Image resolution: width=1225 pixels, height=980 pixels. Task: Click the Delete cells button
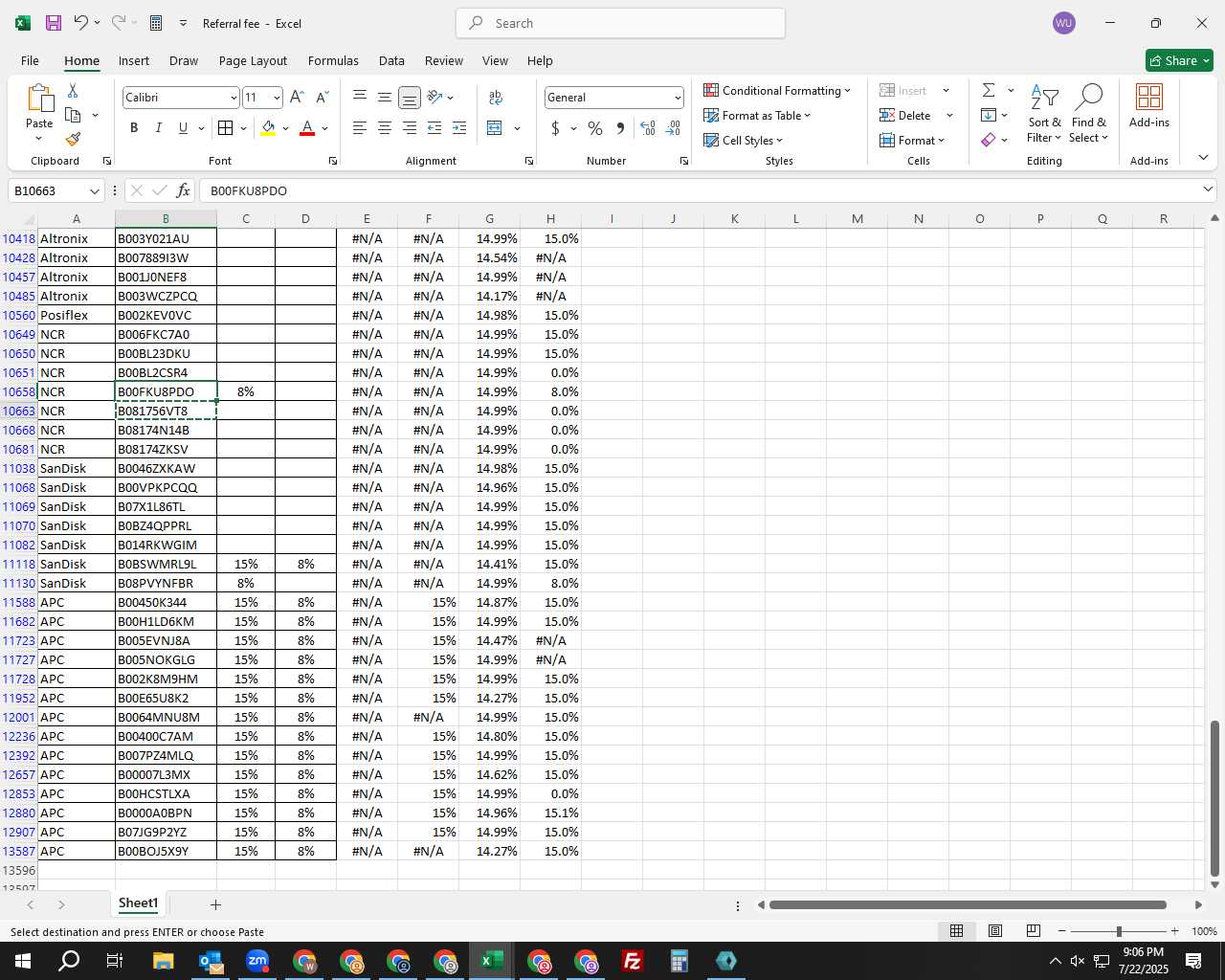tap(905, 115)
